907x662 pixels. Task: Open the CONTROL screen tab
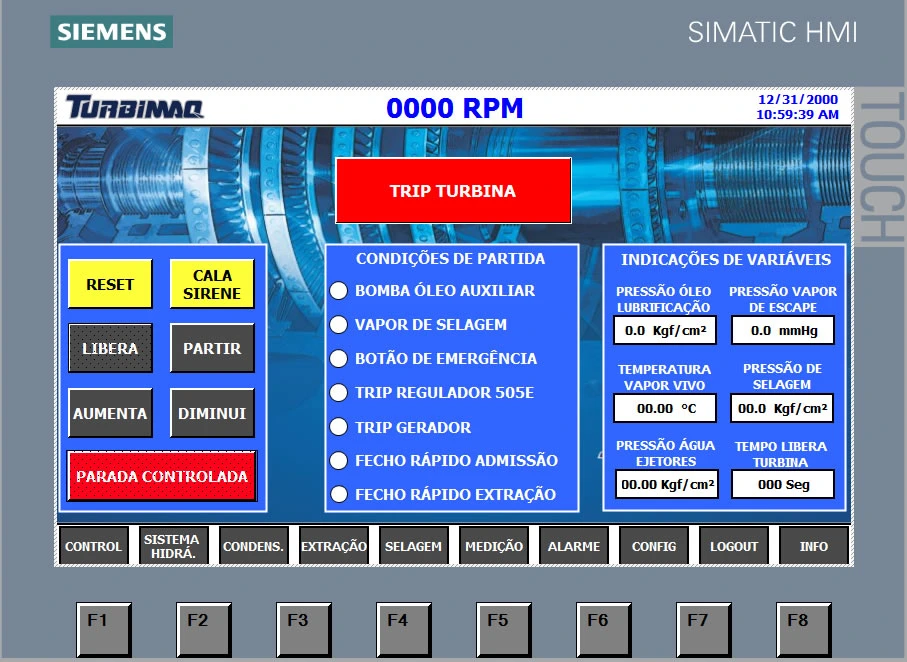click(x=93, y=546)
